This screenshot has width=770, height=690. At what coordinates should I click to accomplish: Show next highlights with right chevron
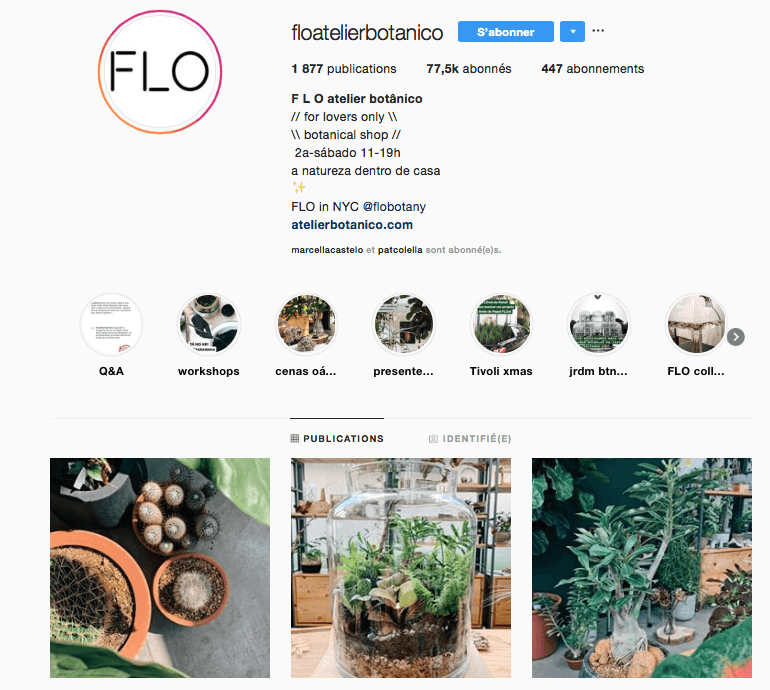coord(736,337)
